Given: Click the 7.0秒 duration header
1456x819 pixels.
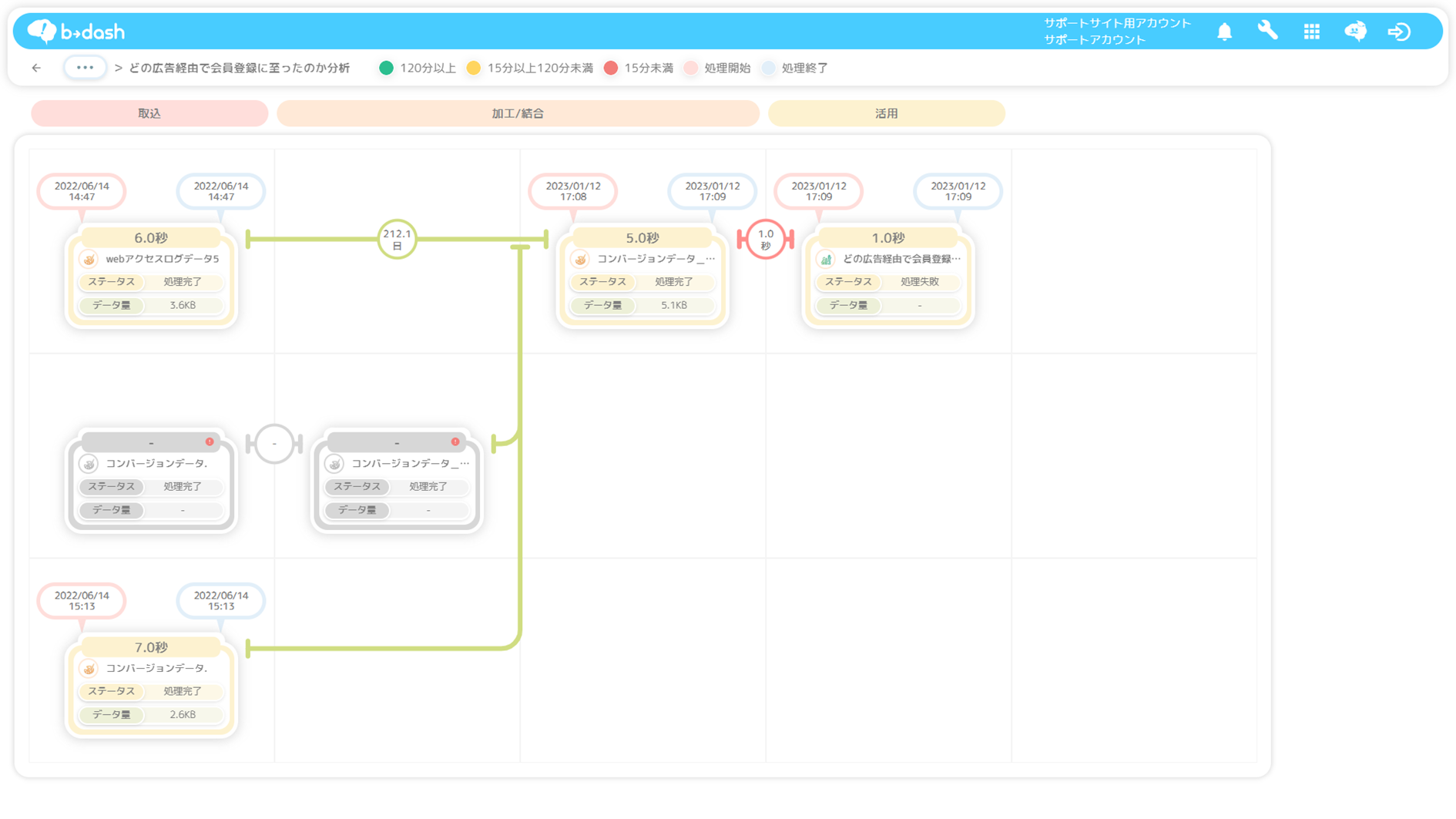Looking at the screenshot, I should point(151,646).
